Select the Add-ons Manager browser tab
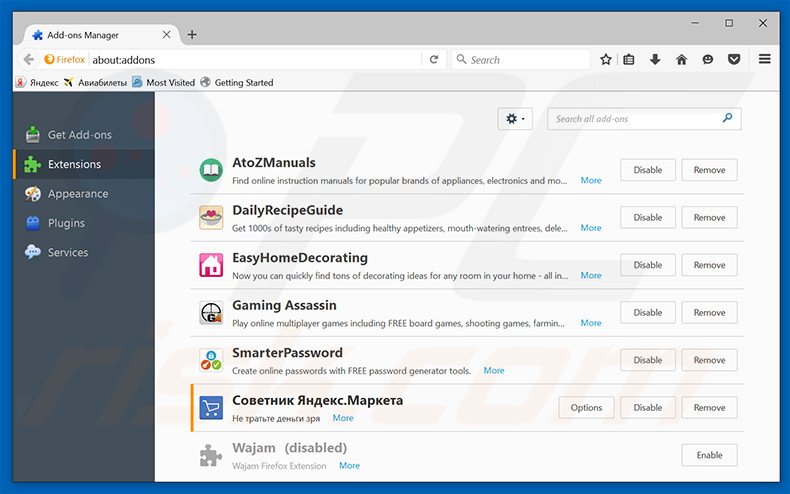The height and width of the screenshot is (494, 790). click(101, 34)
